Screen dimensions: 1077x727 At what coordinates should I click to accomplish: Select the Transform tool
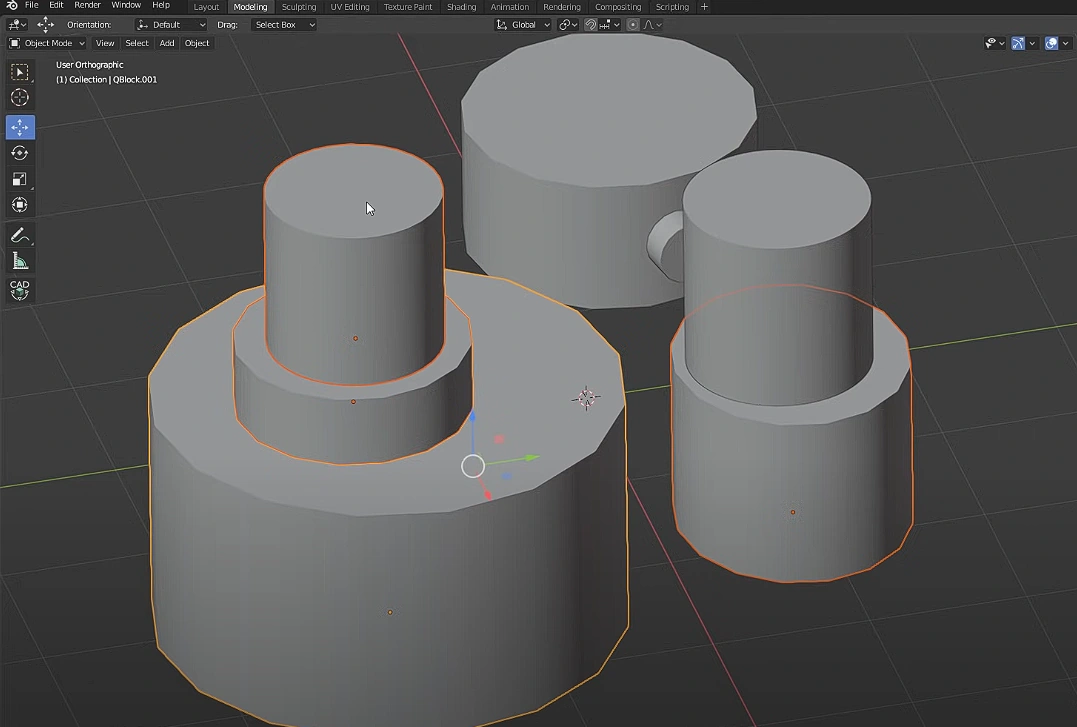[x=20, y=204]
